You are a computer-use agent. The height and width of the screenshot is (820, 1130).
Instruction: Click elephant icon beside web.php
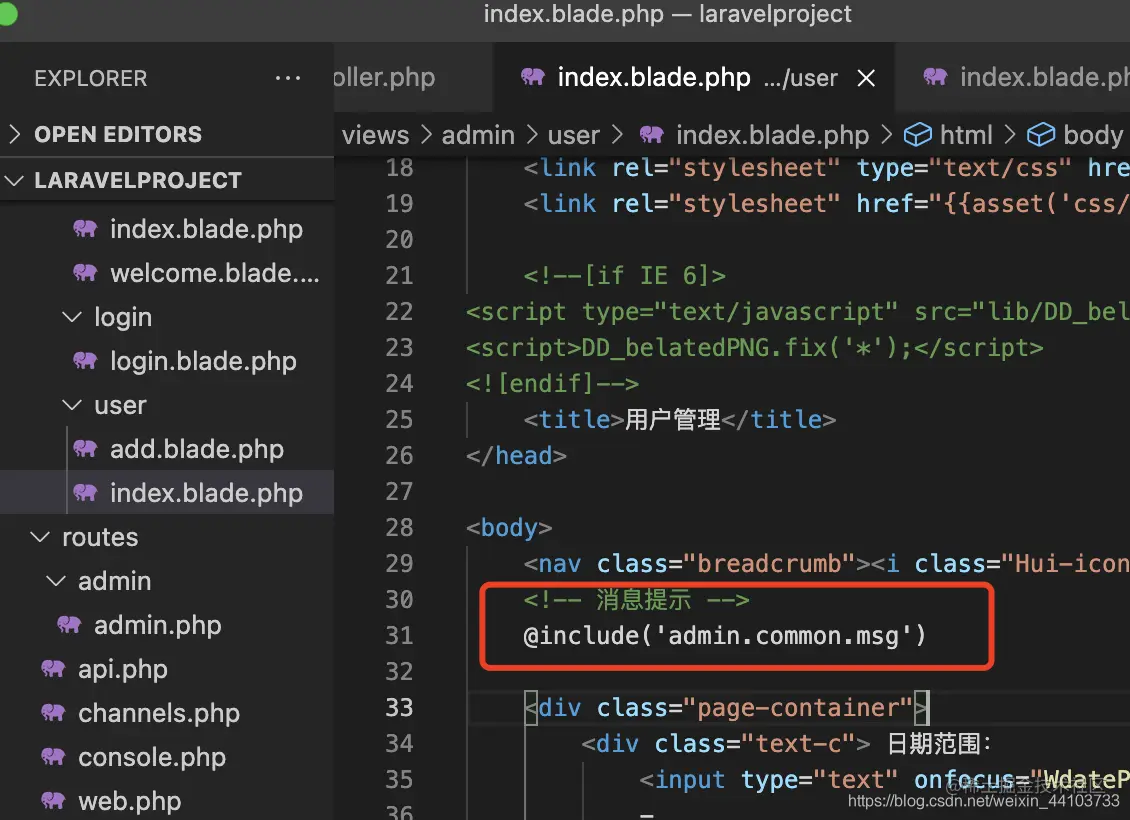point(53,800)
